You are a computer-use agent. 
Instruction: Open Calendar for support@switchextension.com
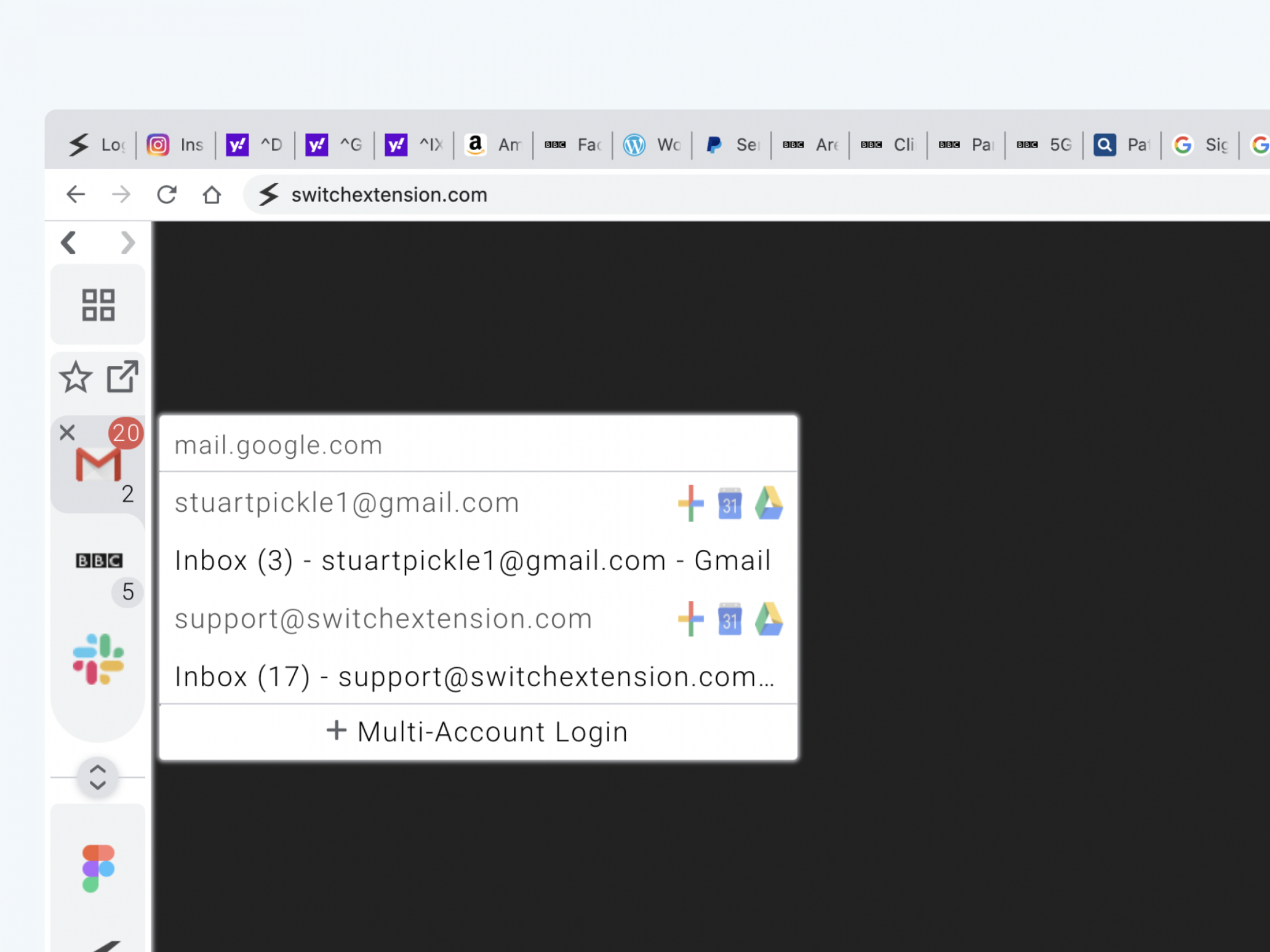click(x=730, y=619)
